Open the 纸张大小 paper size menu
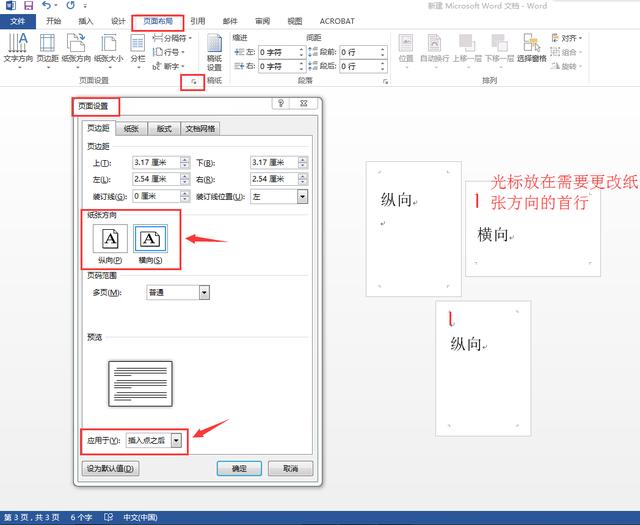 click(109, 49)
